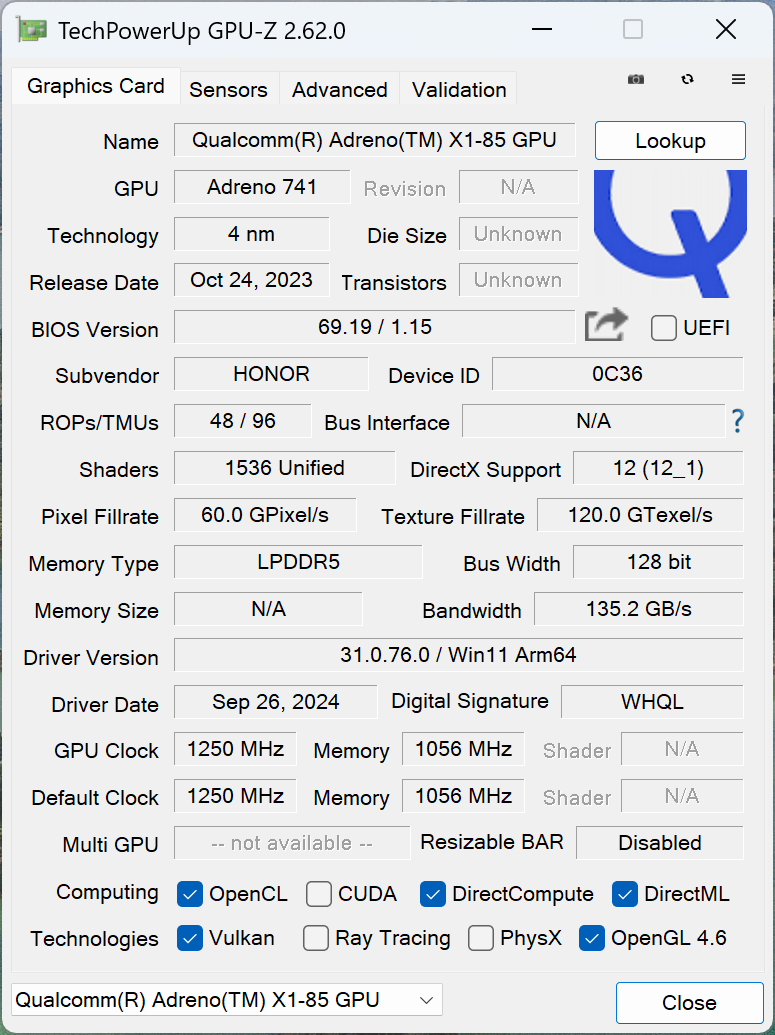Toggle the CUDA checkbox
The height and width of the screenshot is (1035, 775).
(319, 894)
